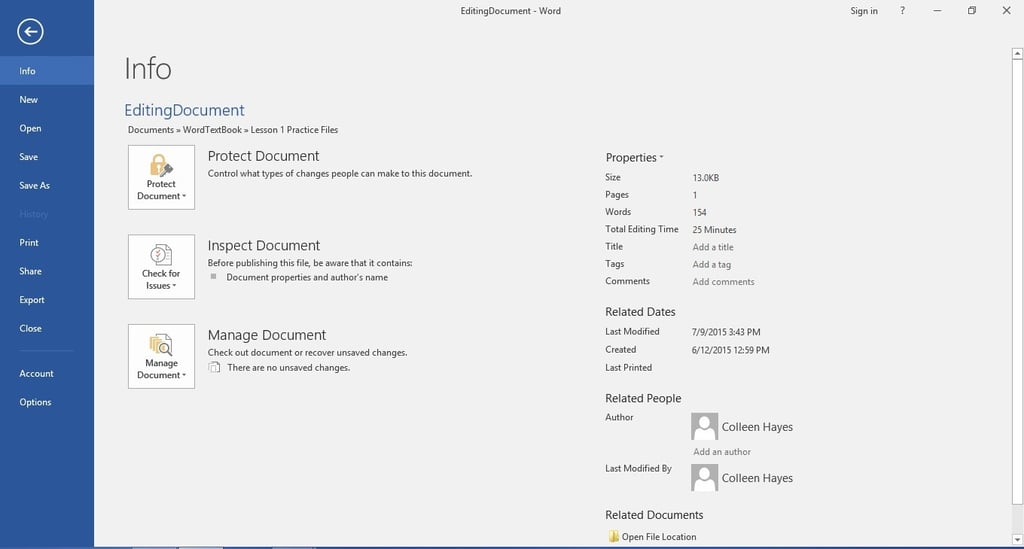
Task: Click the Last Modified By avatar icon
Action: click(705, 478)
